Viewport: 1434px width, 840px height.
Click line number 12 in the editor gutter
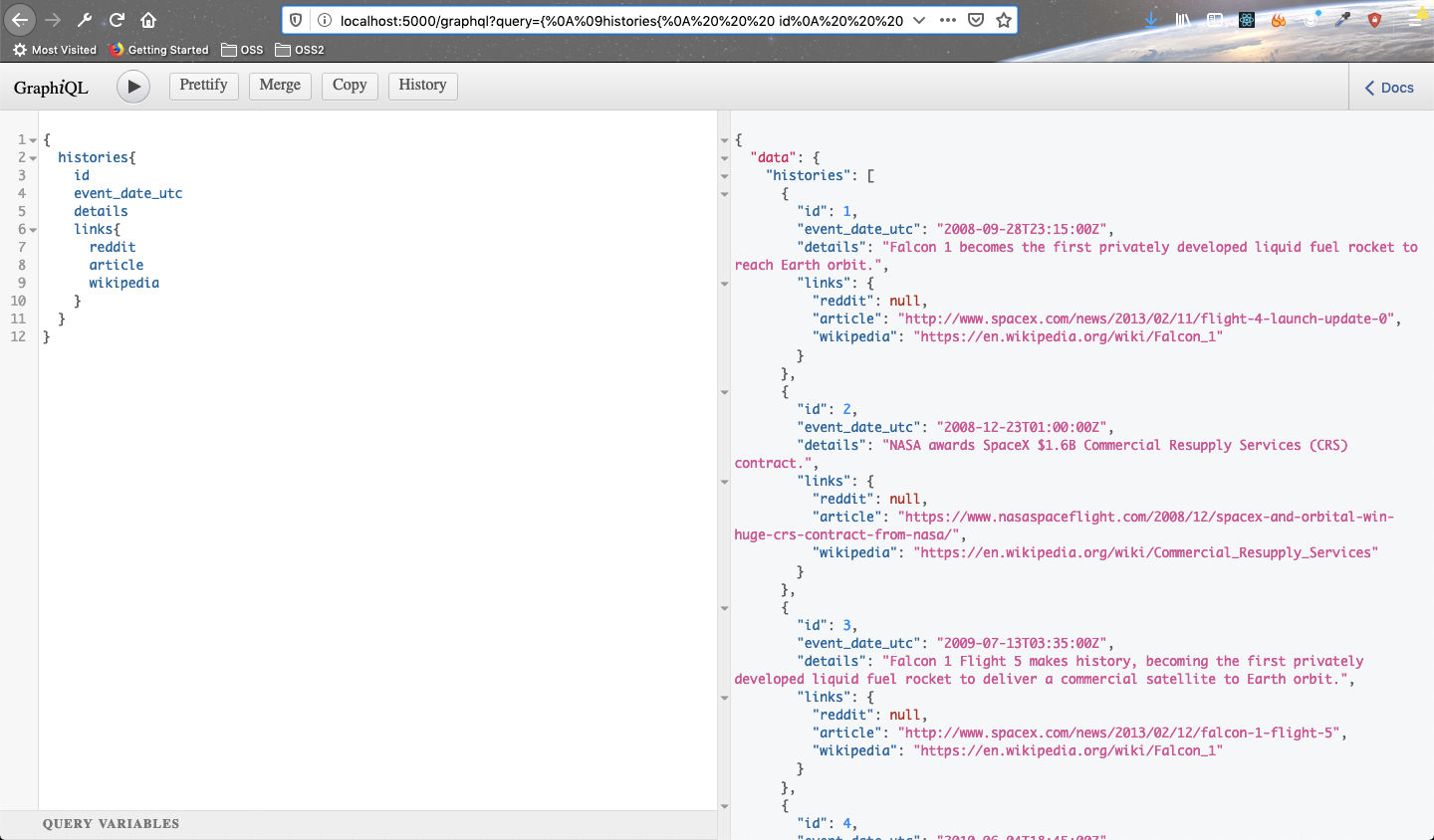coord(18,336)
